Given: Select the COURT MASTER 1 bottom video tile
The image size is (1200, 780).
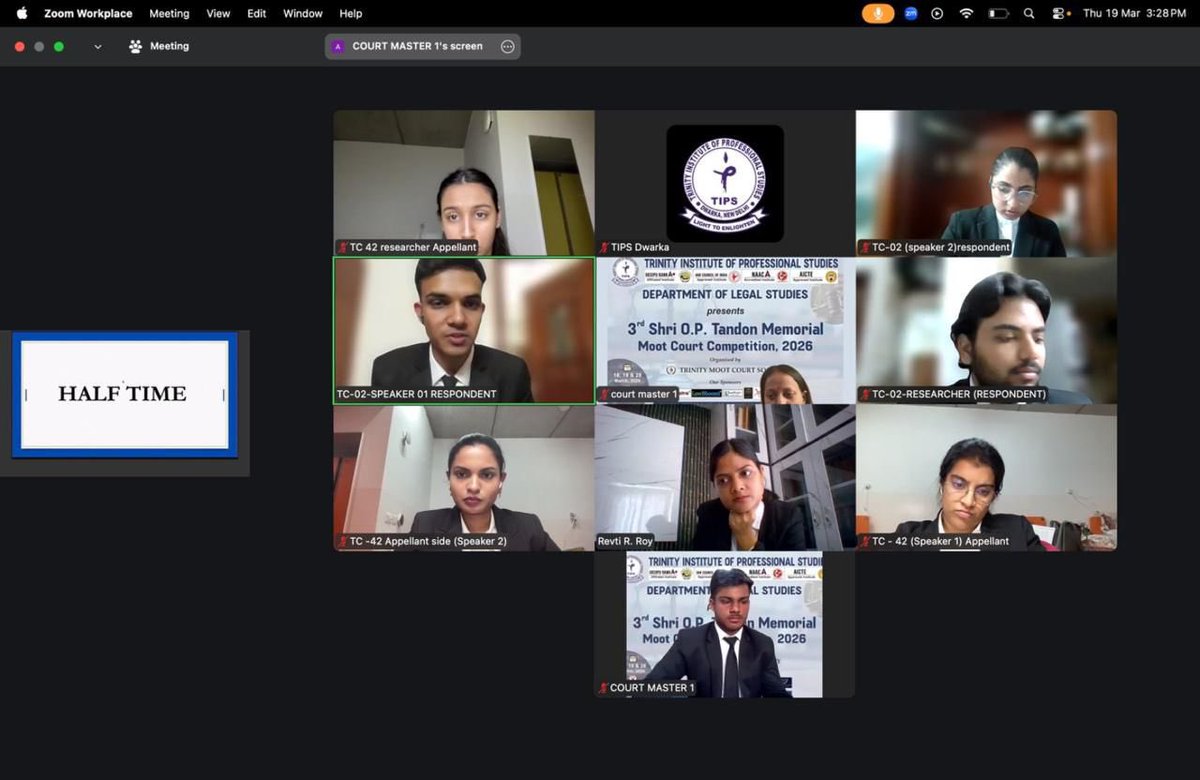Looking at the screenshot, I should [x=725, y=624].
